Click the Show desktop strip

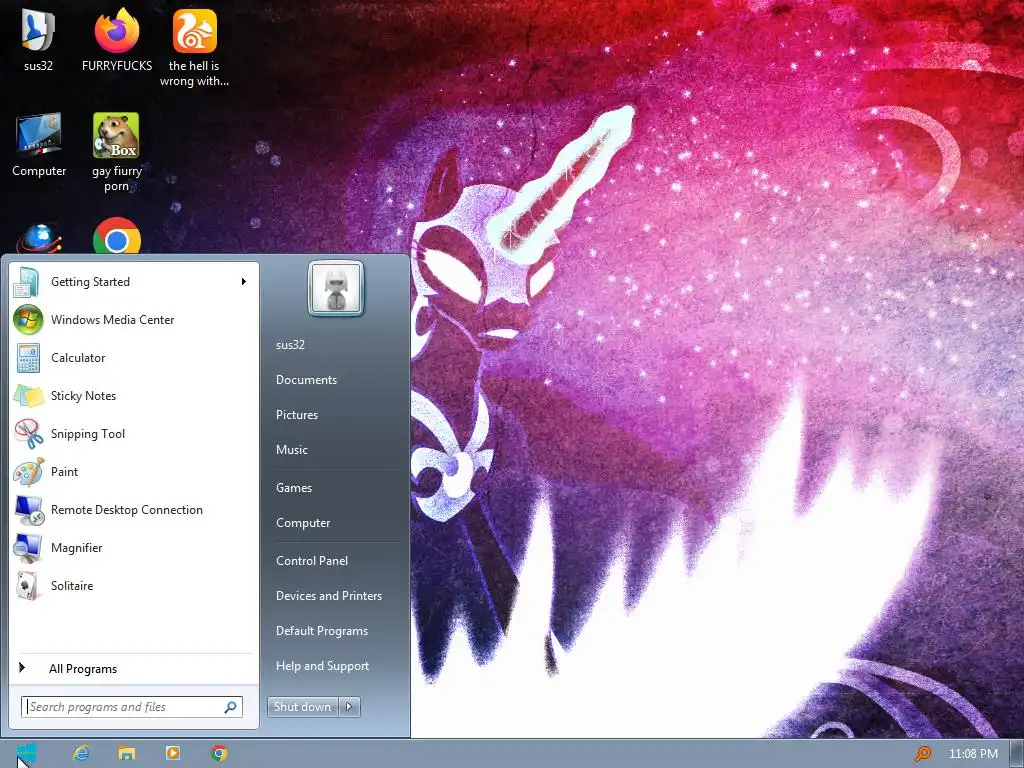[x=1017, y=754]
